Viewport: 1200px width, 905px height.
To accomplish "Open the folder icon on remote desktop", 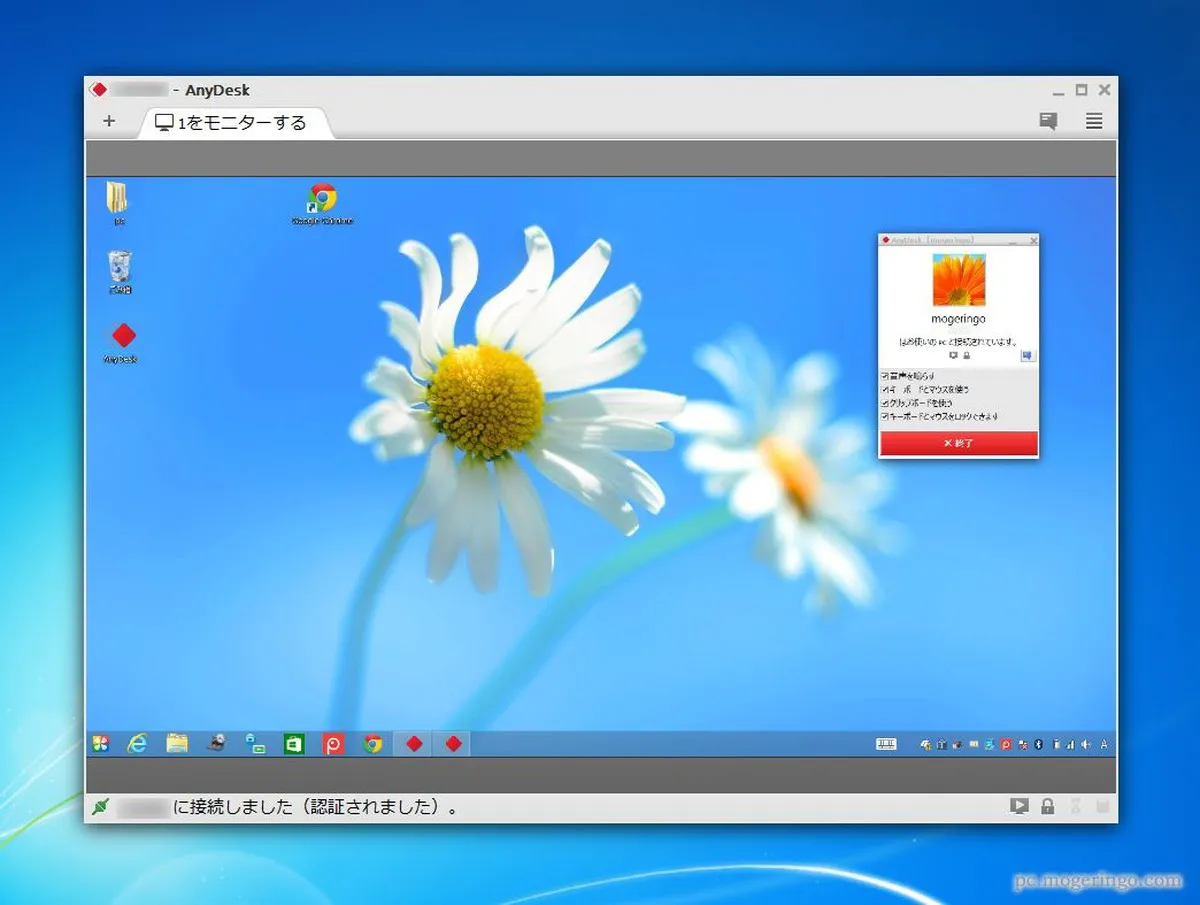I will click(117, 201).
